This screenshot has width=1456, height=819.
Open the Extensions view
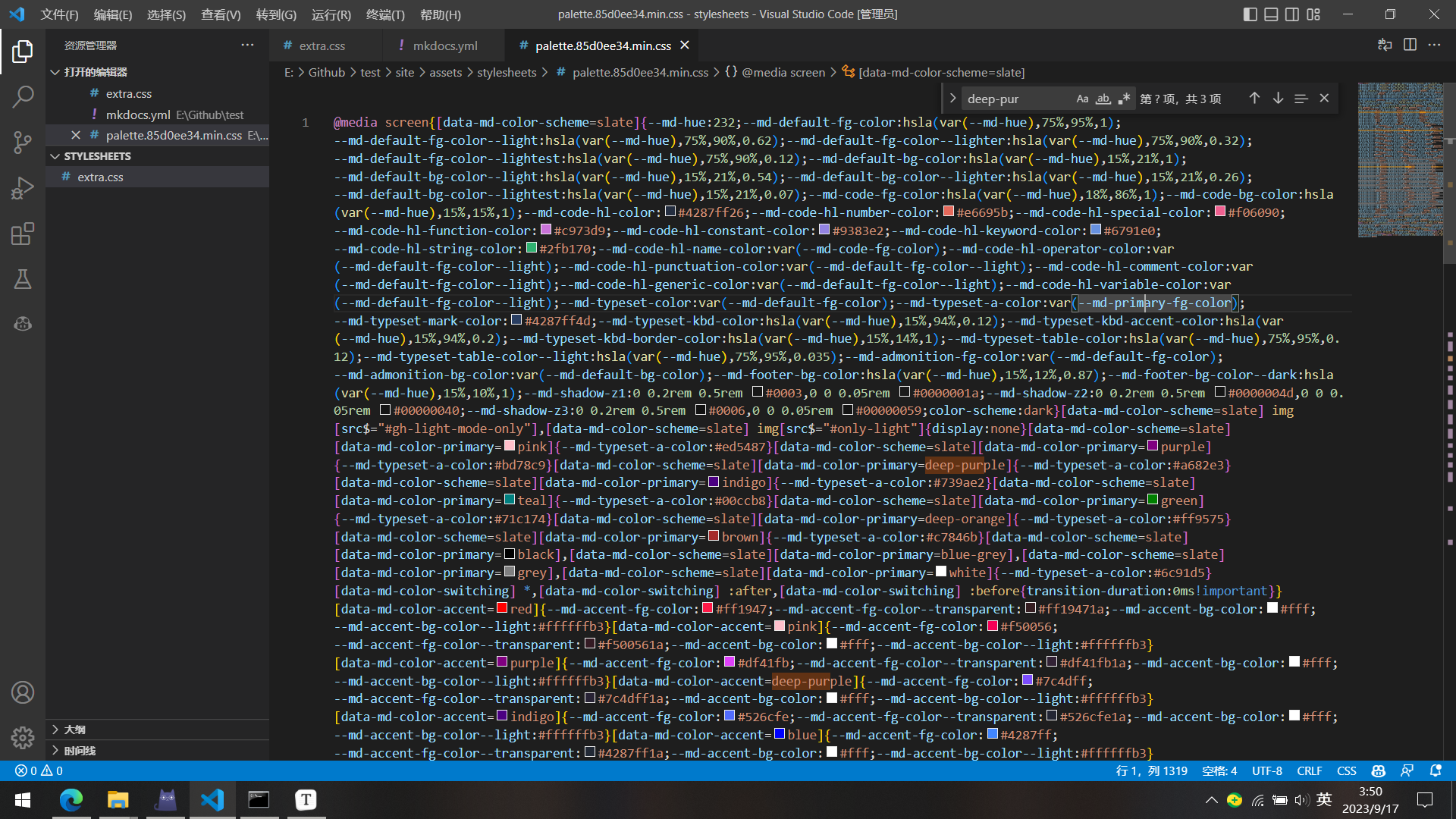(23, 234)
